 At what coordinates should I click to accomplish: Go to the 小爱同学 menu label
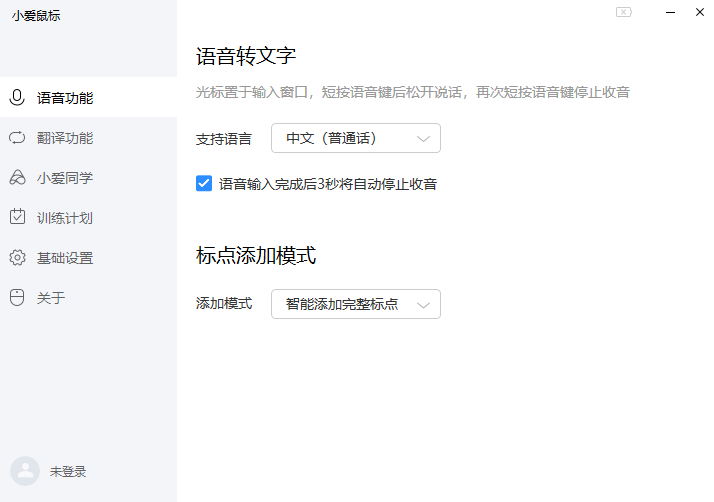65,178
